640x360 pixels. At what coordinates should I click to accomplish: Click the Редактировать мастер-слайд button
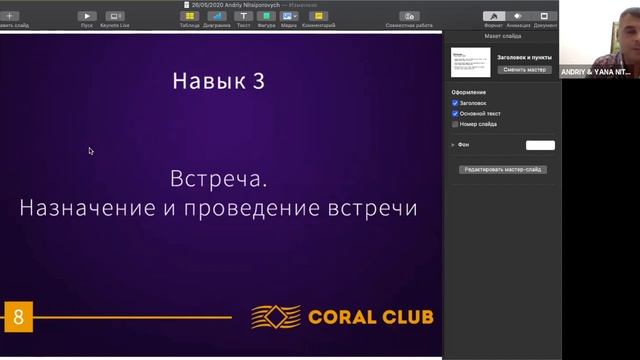(x=503, y=169)
